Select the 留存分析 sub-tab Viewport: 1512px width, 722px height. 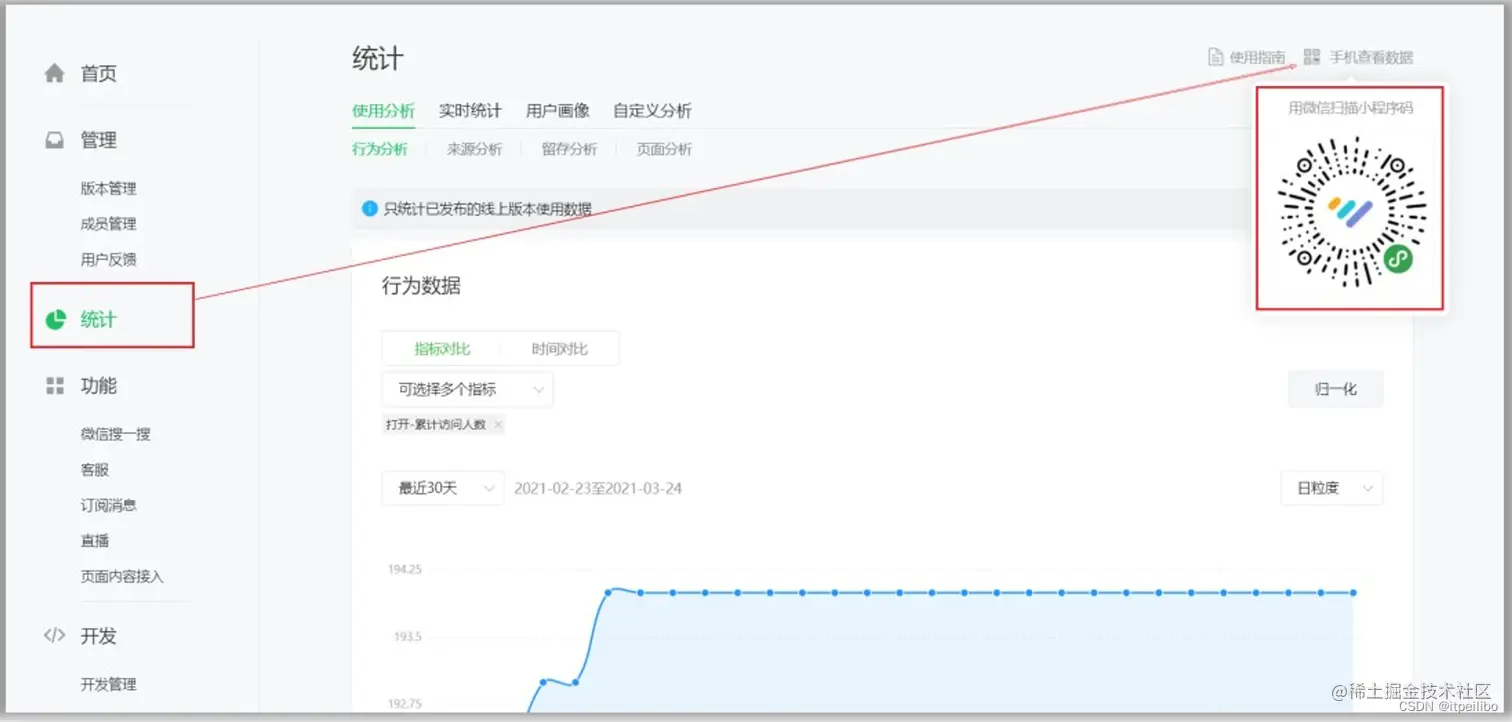[x=569, y=149]
